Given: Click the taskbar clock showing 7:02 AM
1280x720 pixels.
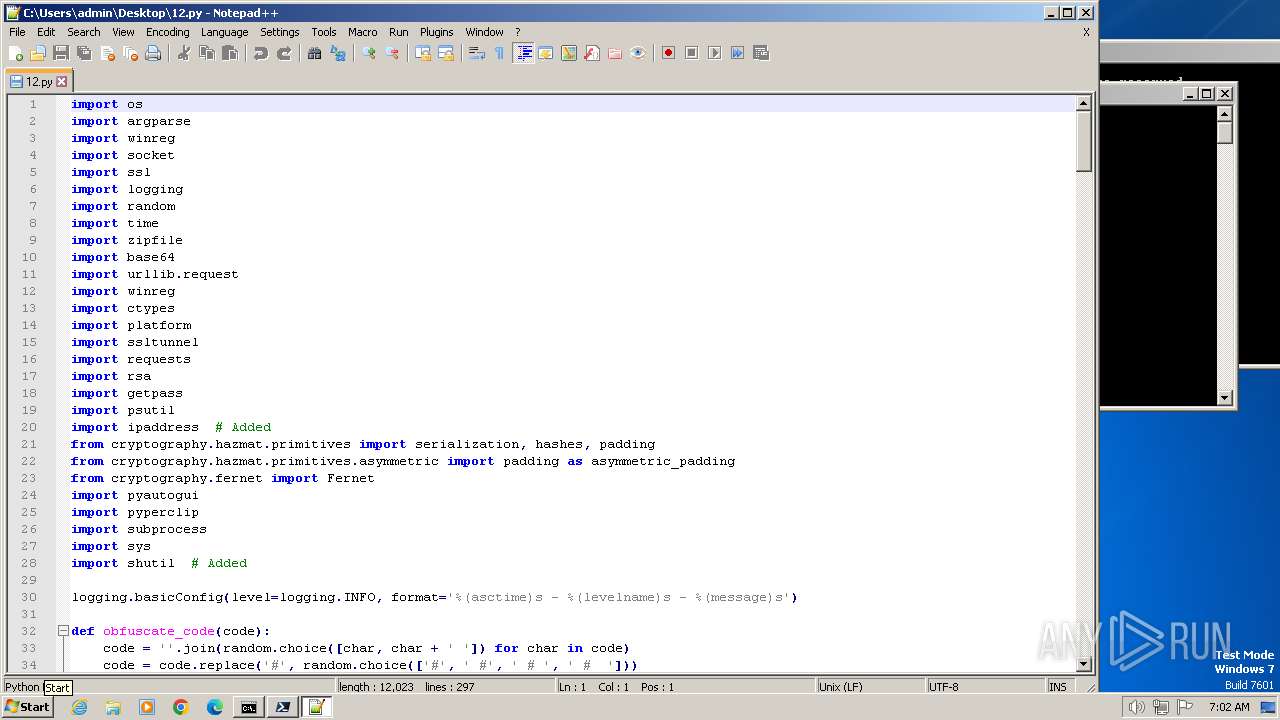Looking at the screenshot, I should (1229, 707).
